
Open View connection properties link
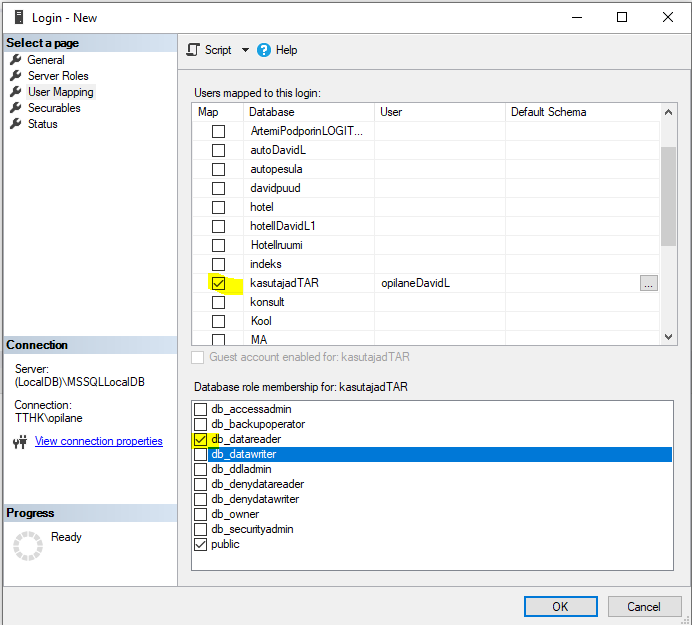coord(98,441)
